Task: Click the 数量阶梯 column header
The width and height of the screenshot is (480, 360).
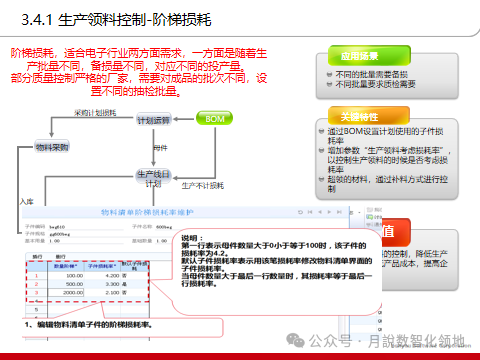Action: pos(66,266)
